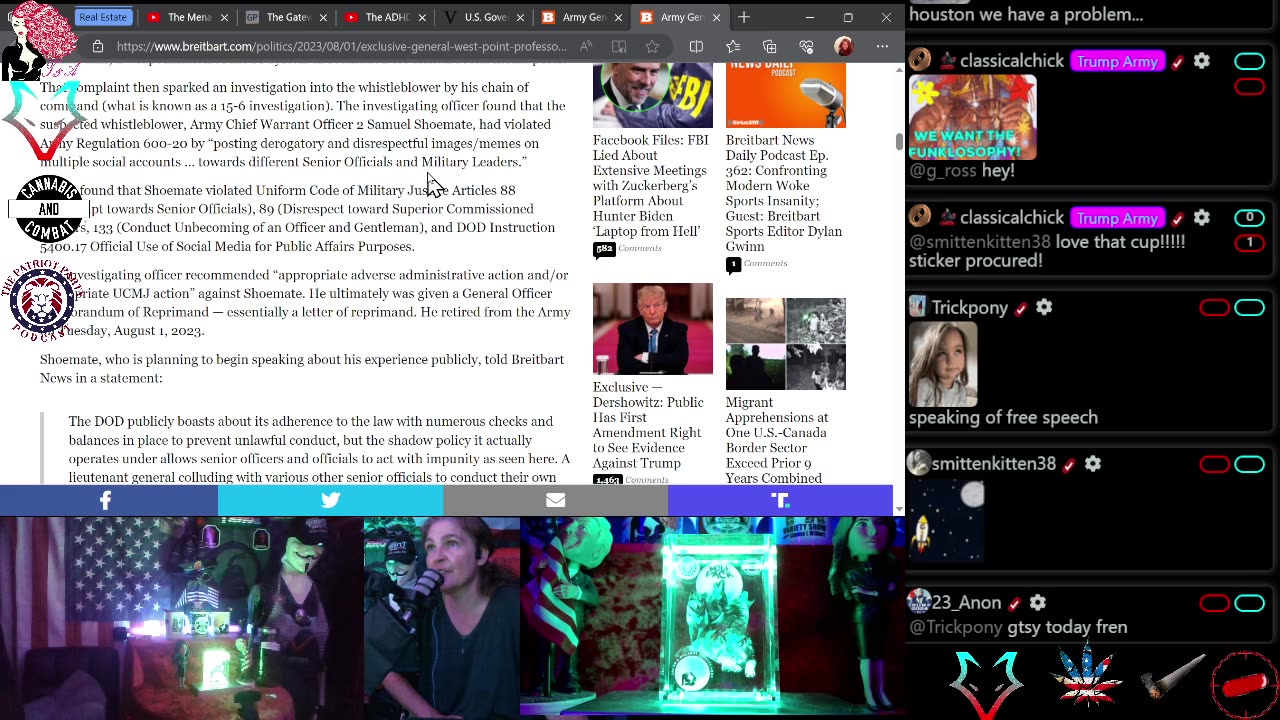Open Facebook Files FBI Lied article link
Image resolution: width=1280 pixels, height=720 pixels.
point(649,186)
